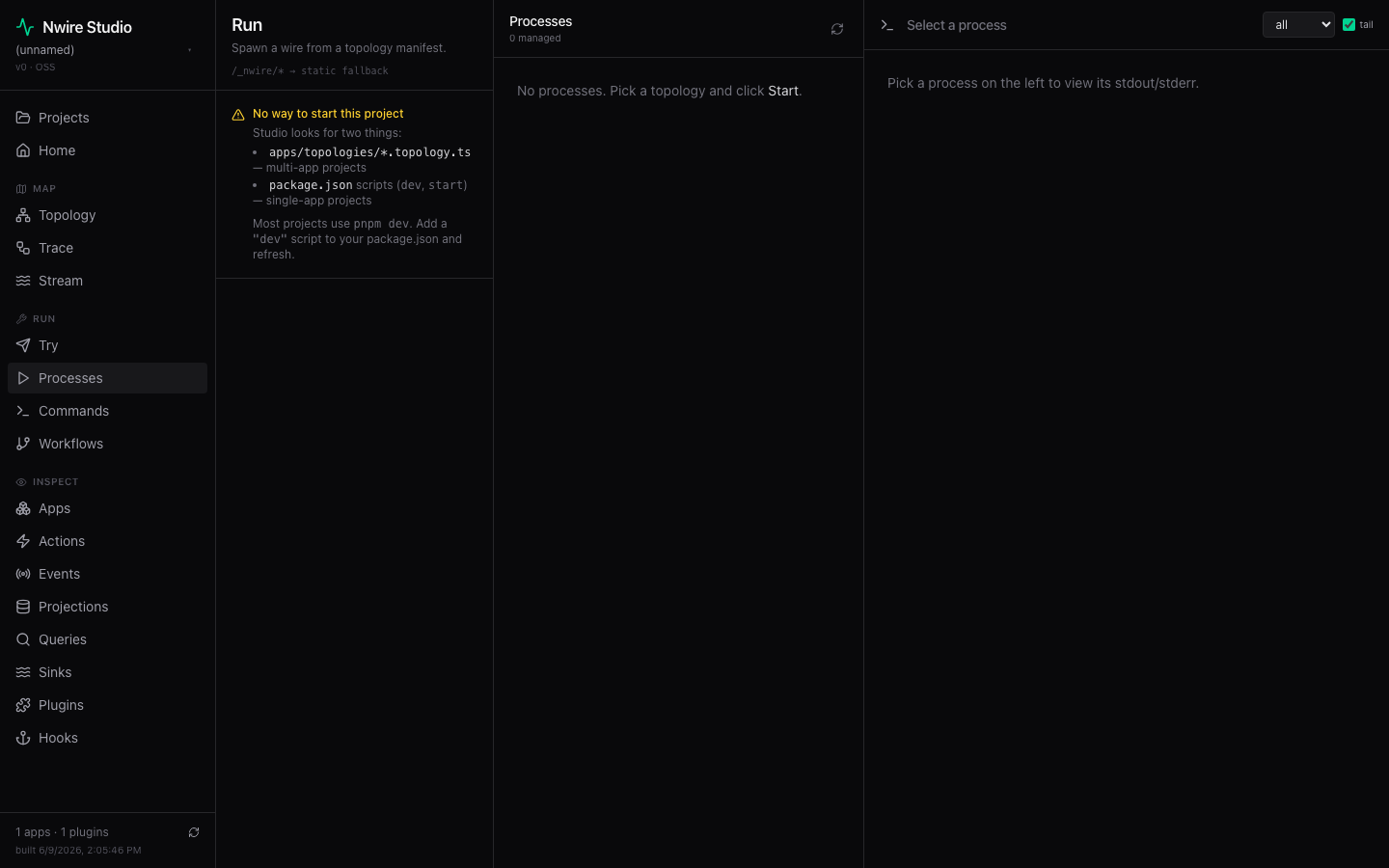
Task: Click the Plugins puzzle icon
Action: point(23,705)
